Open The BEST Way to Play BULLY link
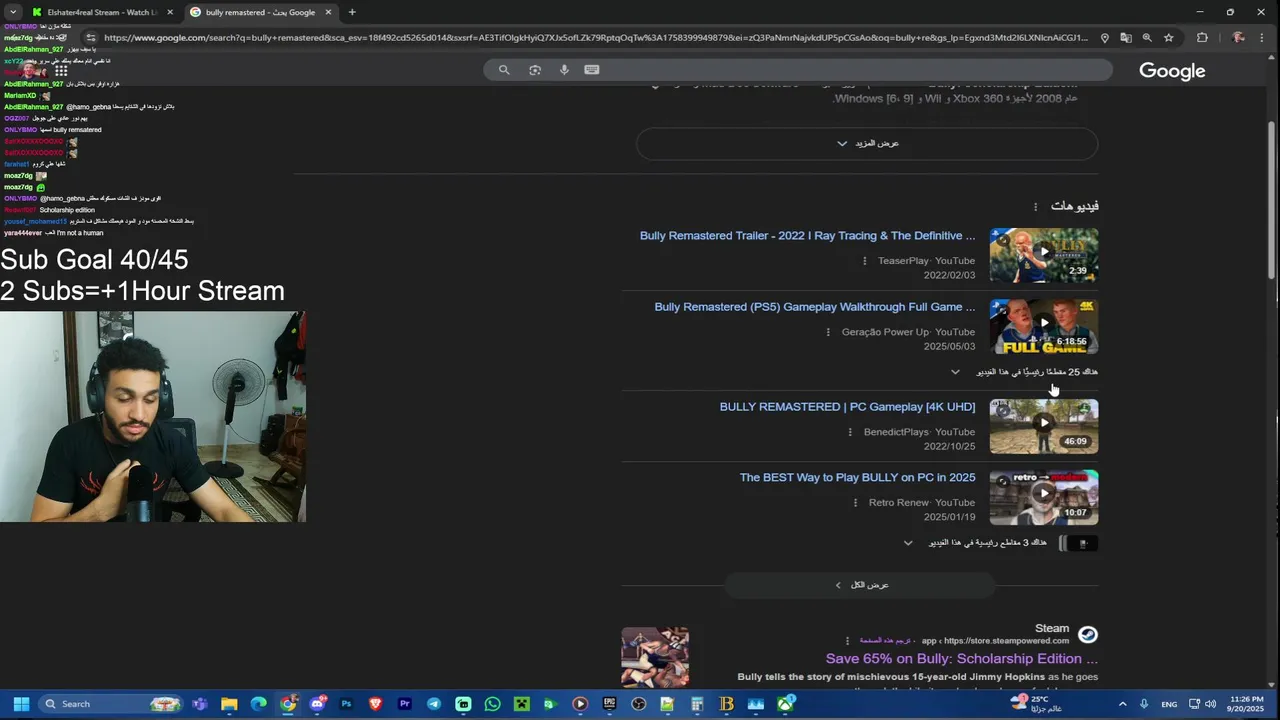This screenshot has height=720, width=1280. [x=857, y=478]
